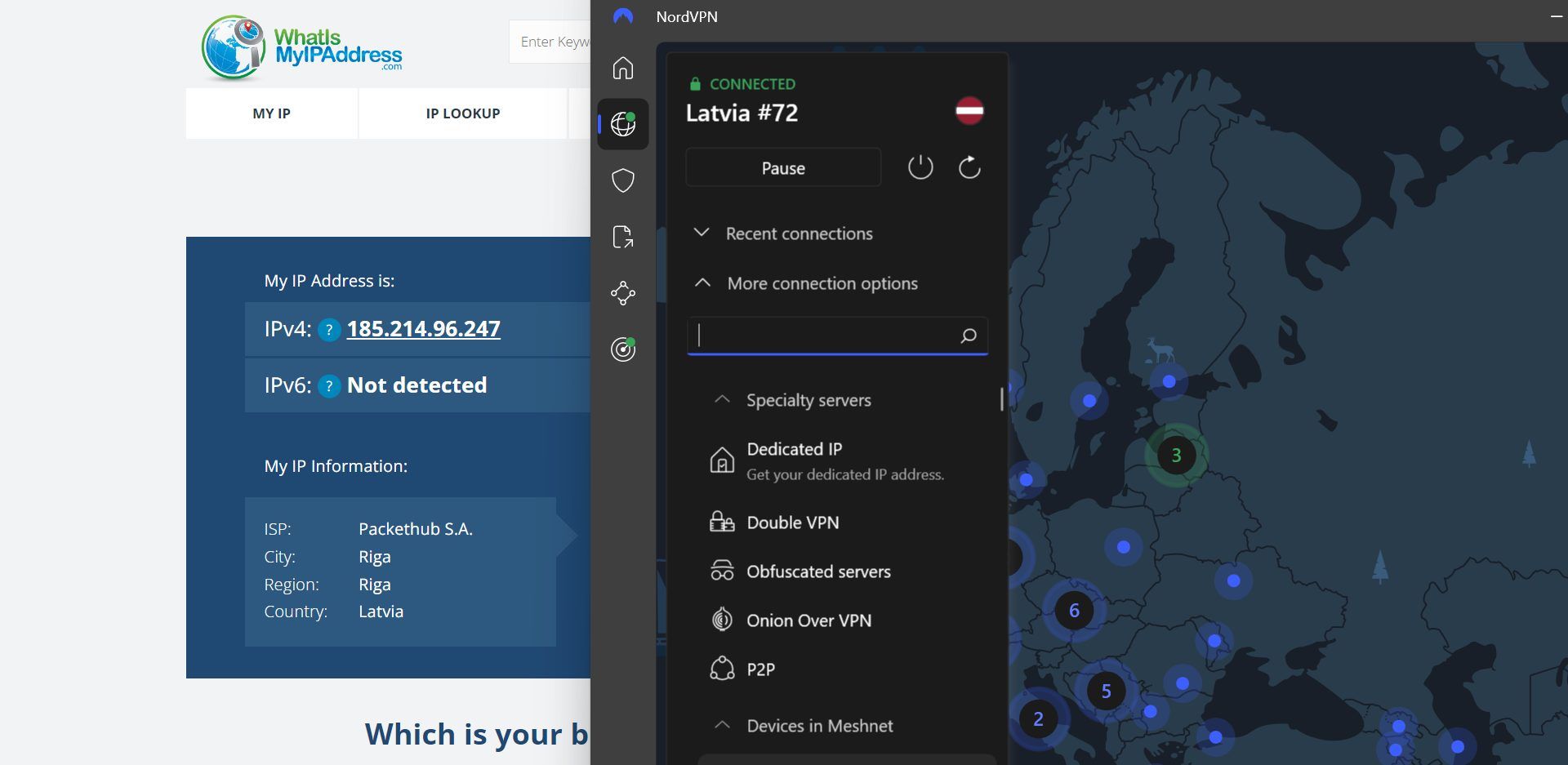
Task: Minimize the NordVPN window
Action: (1557, 16)
